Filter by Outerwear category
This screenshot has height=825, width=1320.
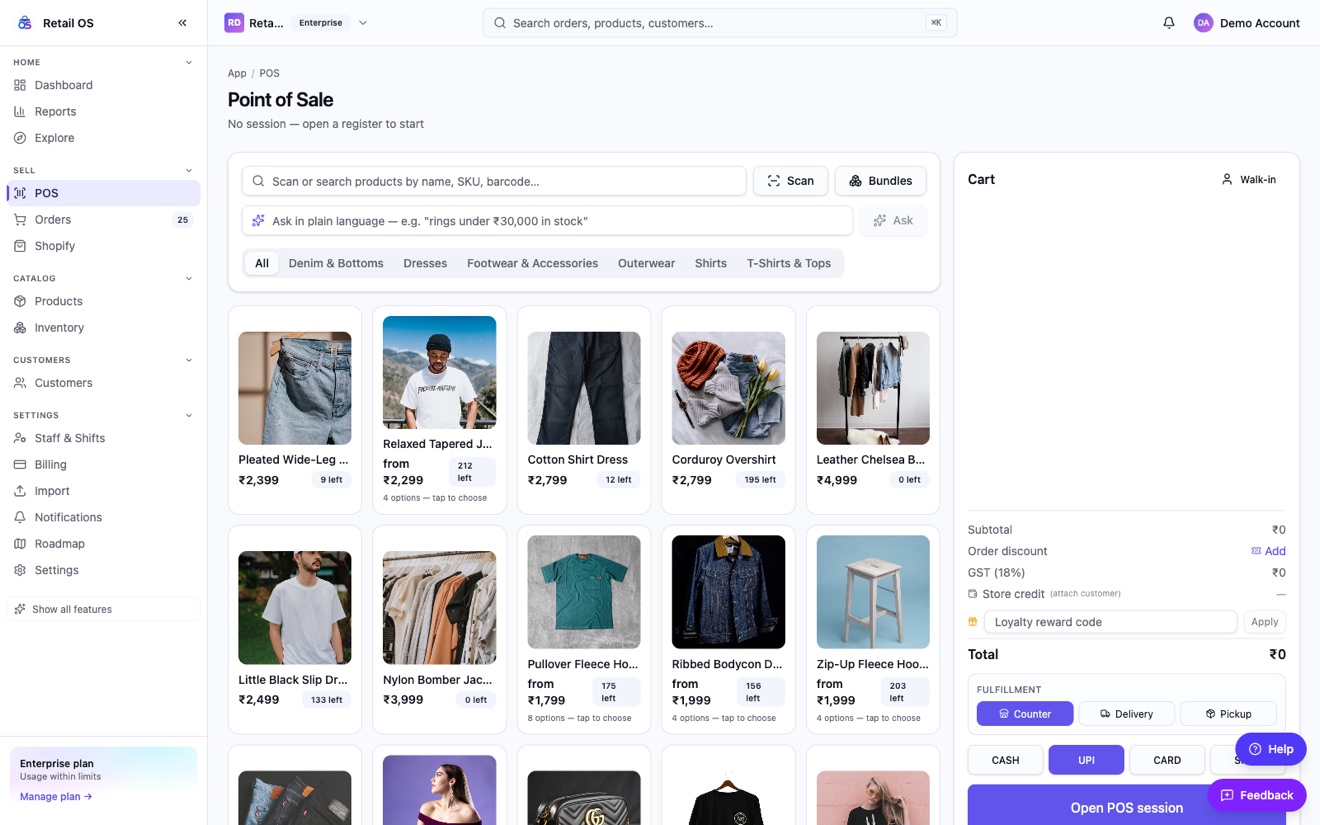646,263
